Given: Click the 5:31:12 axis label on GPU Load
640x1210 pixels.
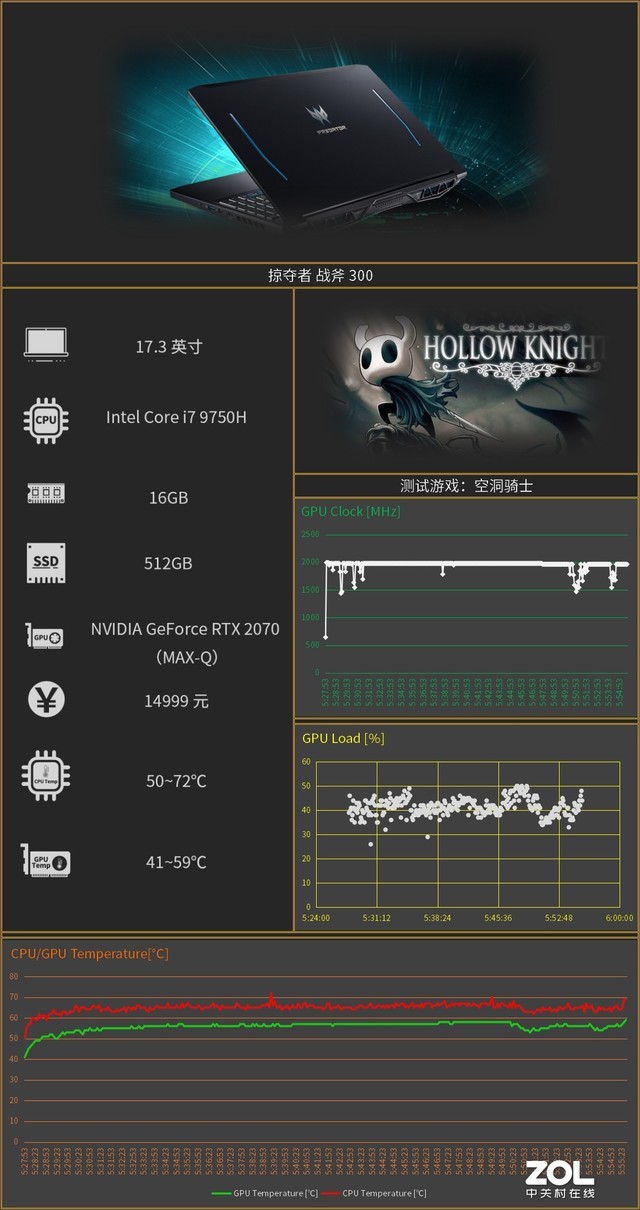Looking at the screenshot, I should [x=377, y=917].
